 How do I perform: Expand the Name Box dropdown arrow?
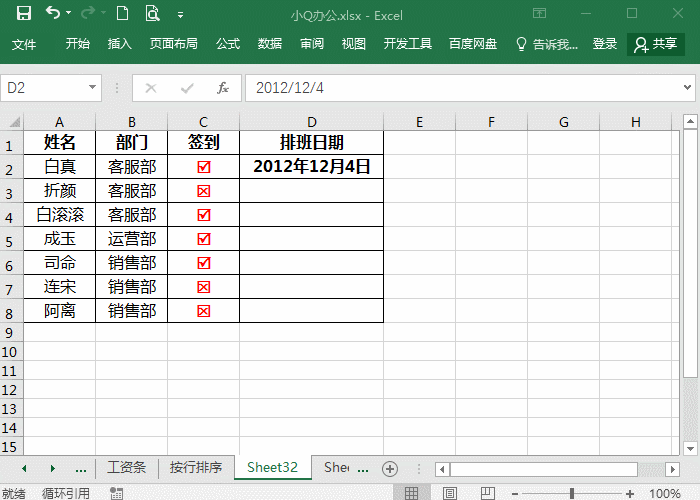coord(92,87)
